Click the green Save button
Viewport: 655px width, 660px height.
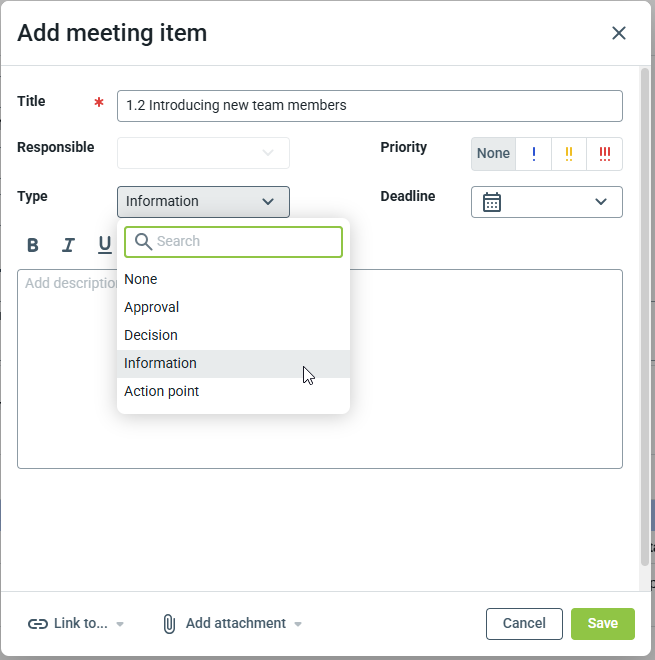tap(602, 624)
